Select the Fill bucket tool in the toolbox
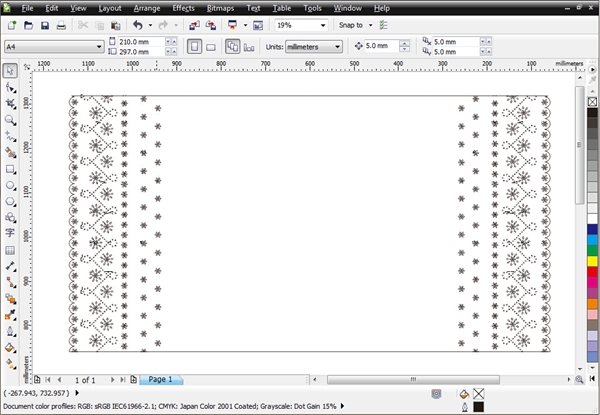Image resolution: width=600 pixels, height=415 pixels. [10, 348]
